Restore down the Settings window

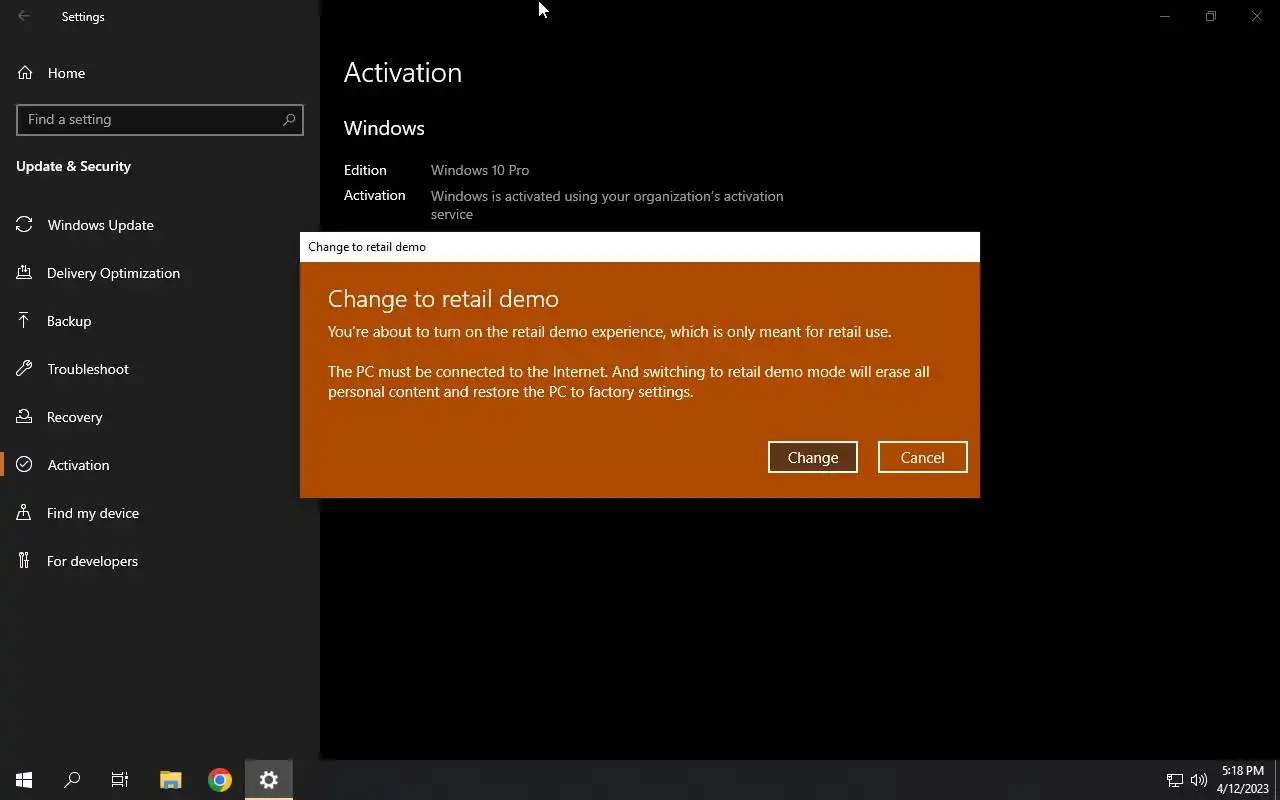(1210, 16)
